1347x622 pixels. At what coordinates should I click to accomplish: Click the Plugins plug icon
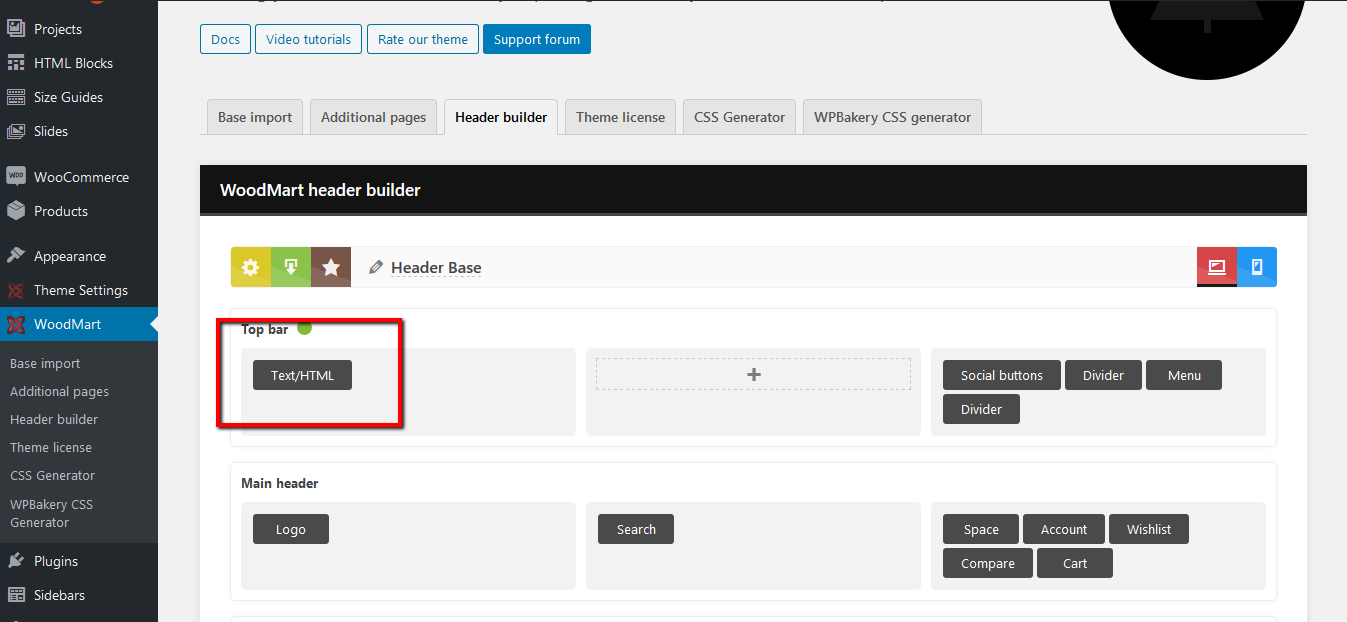click(16, 561)
